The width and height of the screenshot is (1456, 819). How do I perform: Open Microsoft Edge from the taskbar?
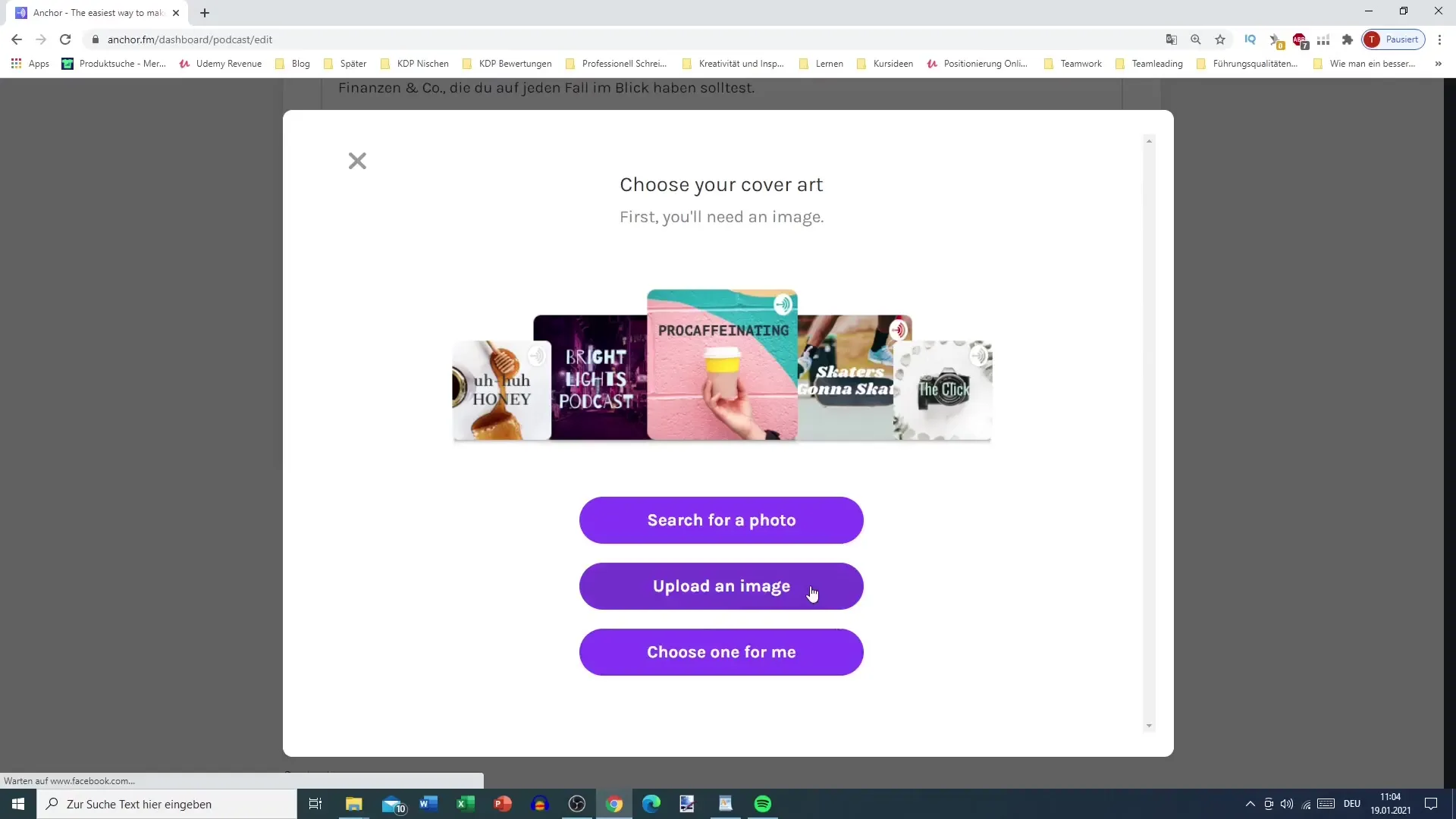click(x=651, y=804)
